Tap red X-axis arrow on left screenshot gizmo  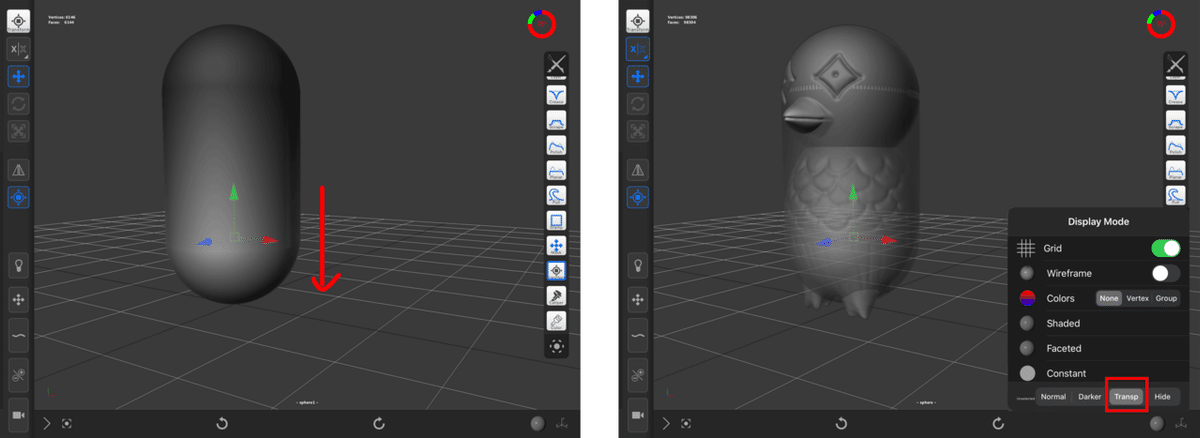pyautogui.click(x=269, y=240)
